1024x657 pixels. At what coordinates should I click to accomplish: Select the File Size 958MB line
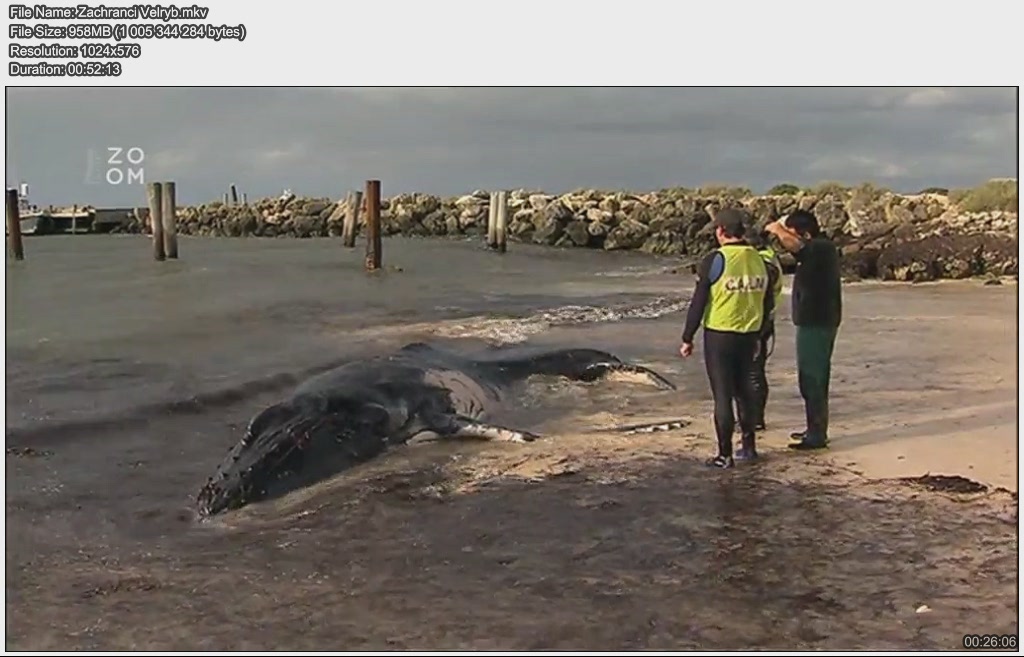(126, 31)
